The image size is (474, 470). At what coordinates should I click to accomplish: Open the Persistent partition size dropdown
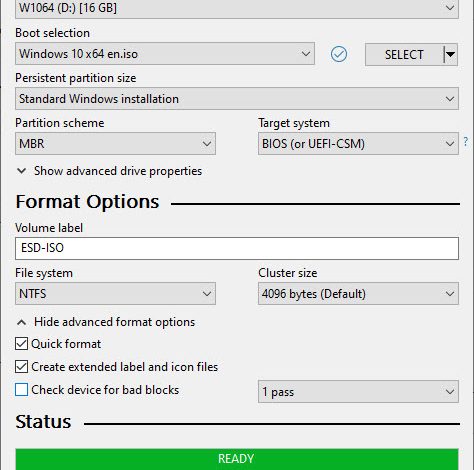coord(237,99)
